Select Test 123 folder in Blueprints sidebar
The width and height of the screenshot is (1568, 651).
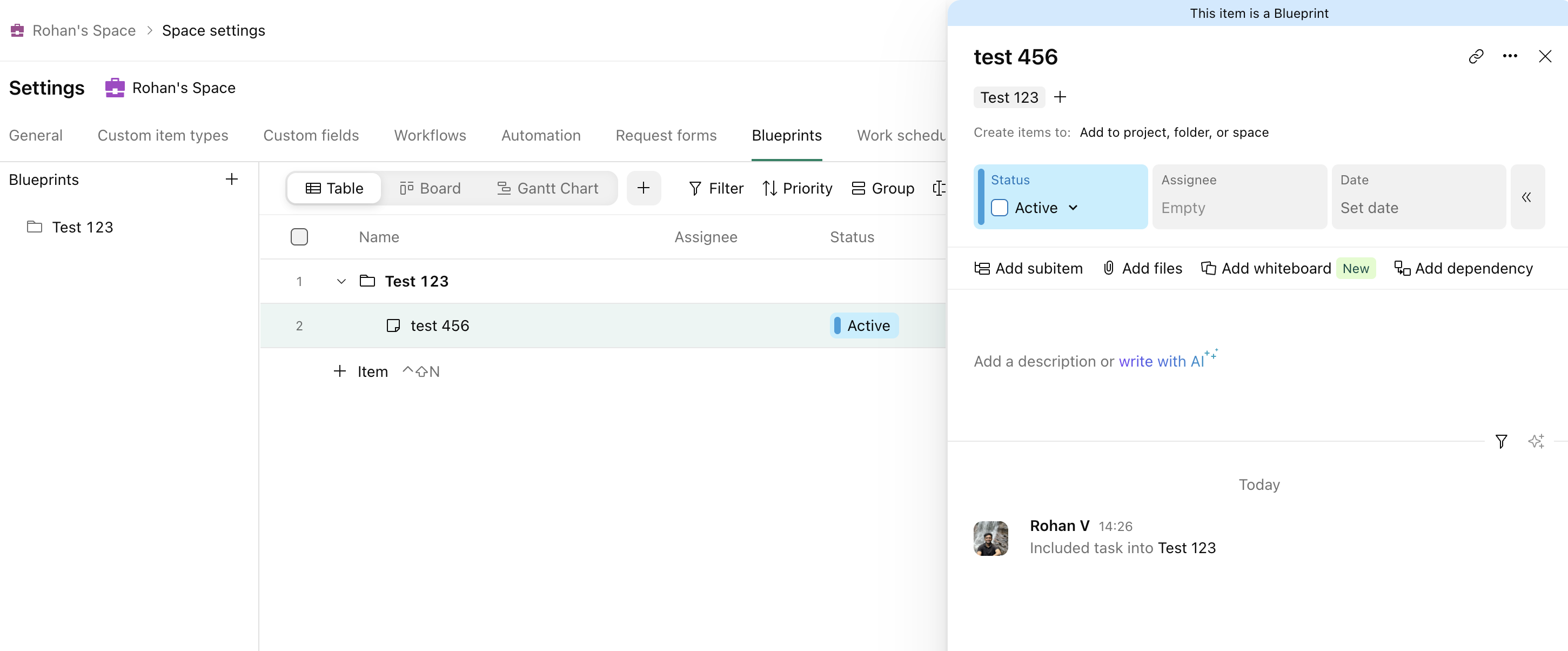(x=82, y=227)
